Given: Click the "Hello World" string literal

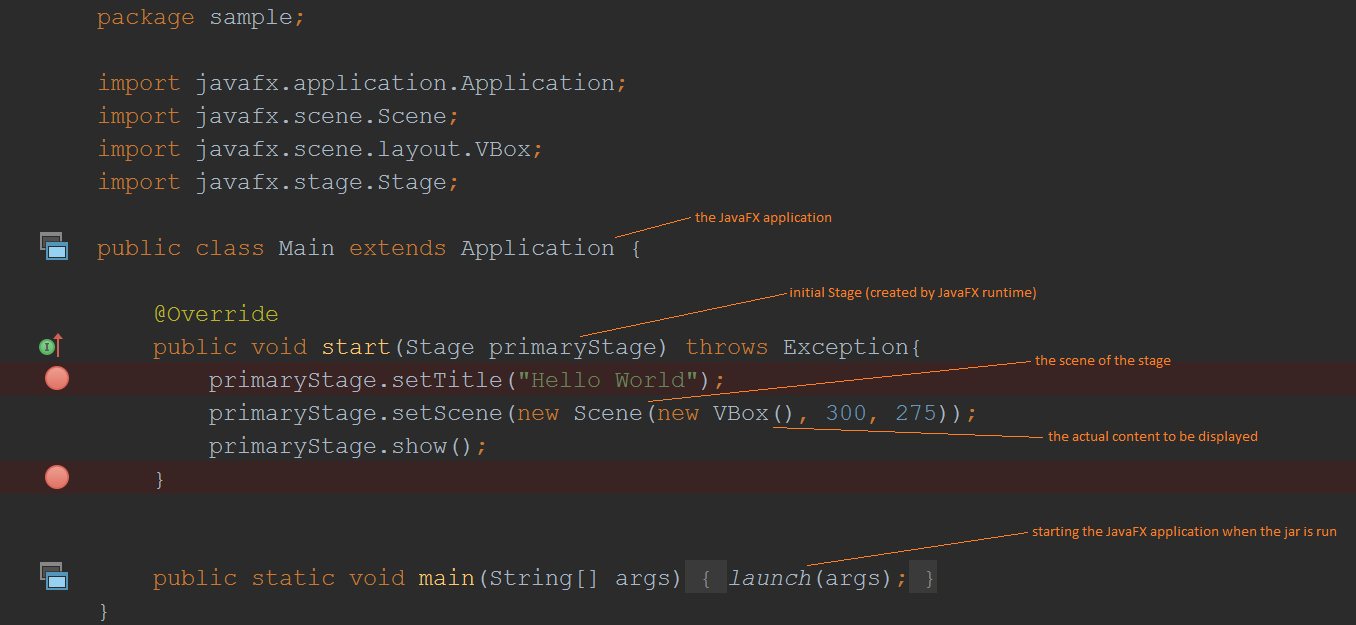Looking at the screenshot, I should click(x=607, y=380).
